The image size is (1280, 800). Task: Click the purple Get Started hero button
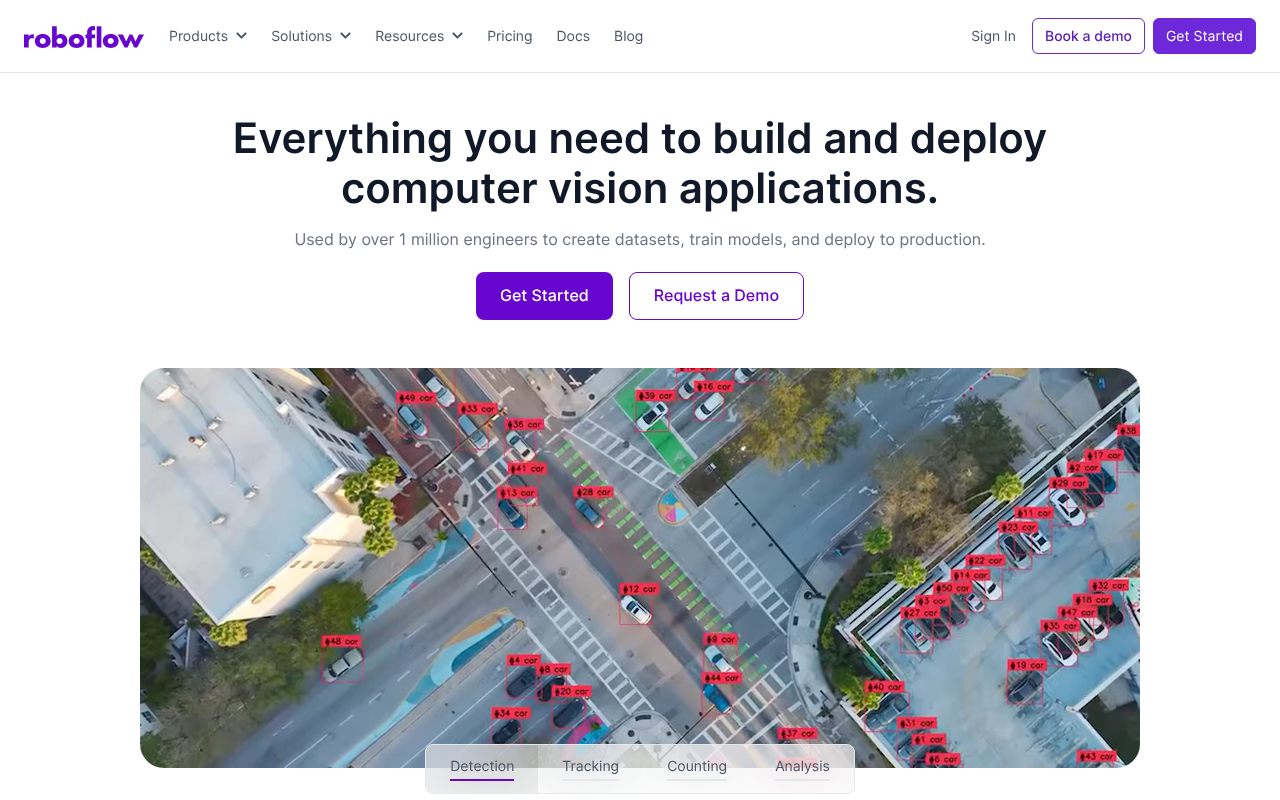[x=544, y=295]
